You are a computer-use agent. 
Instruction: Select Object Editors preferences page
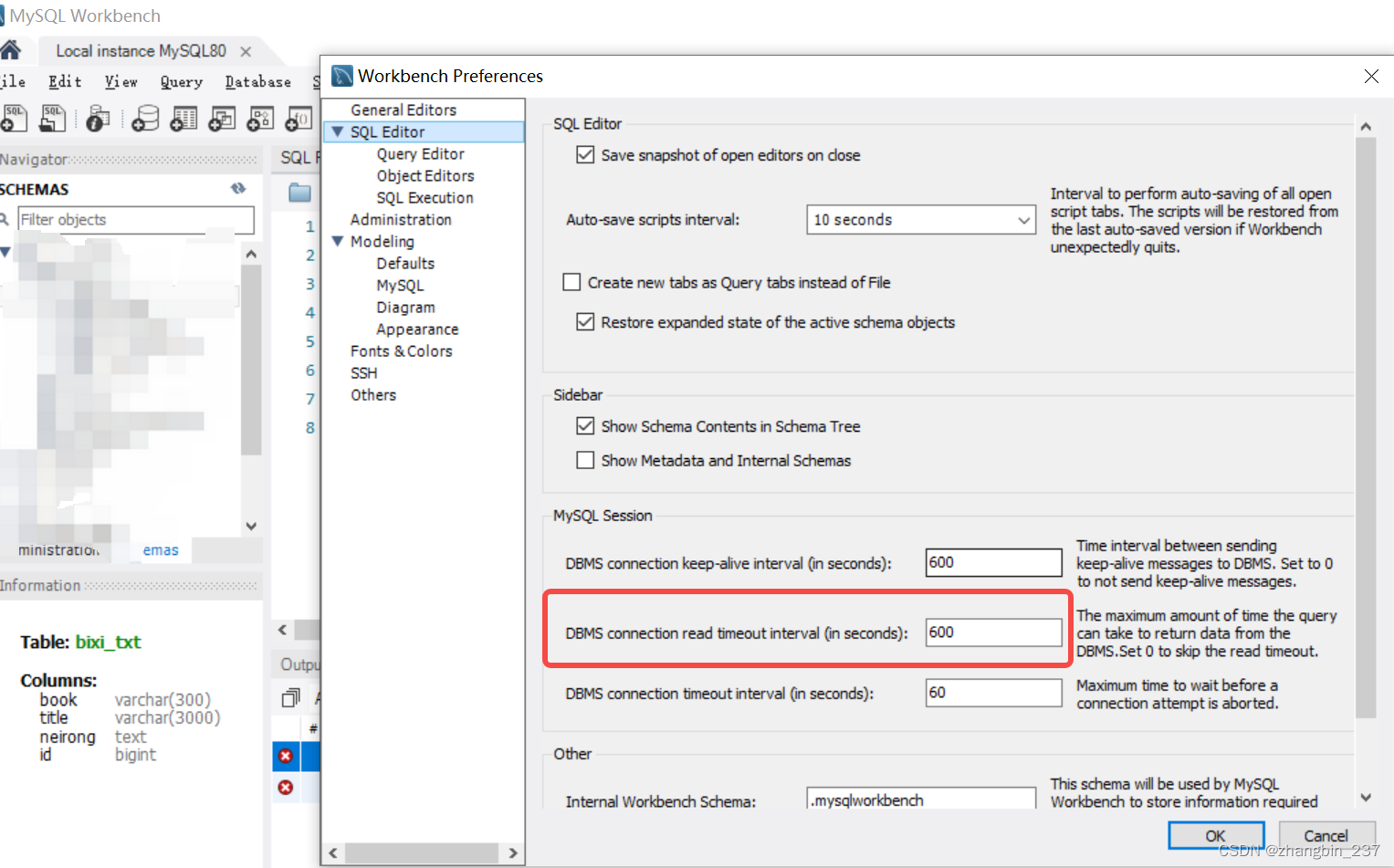click(425, 175)
